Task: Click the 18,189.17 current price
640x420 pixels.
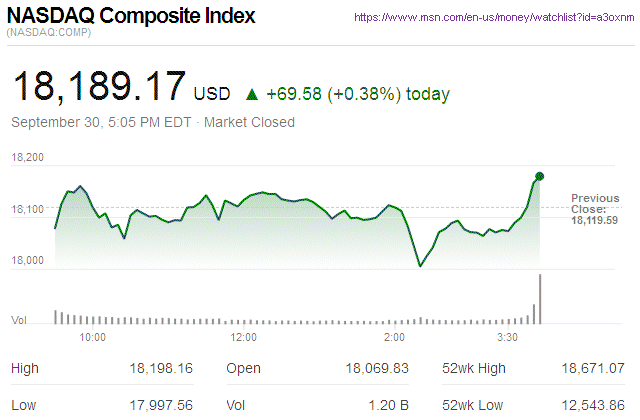Action: 97,87
